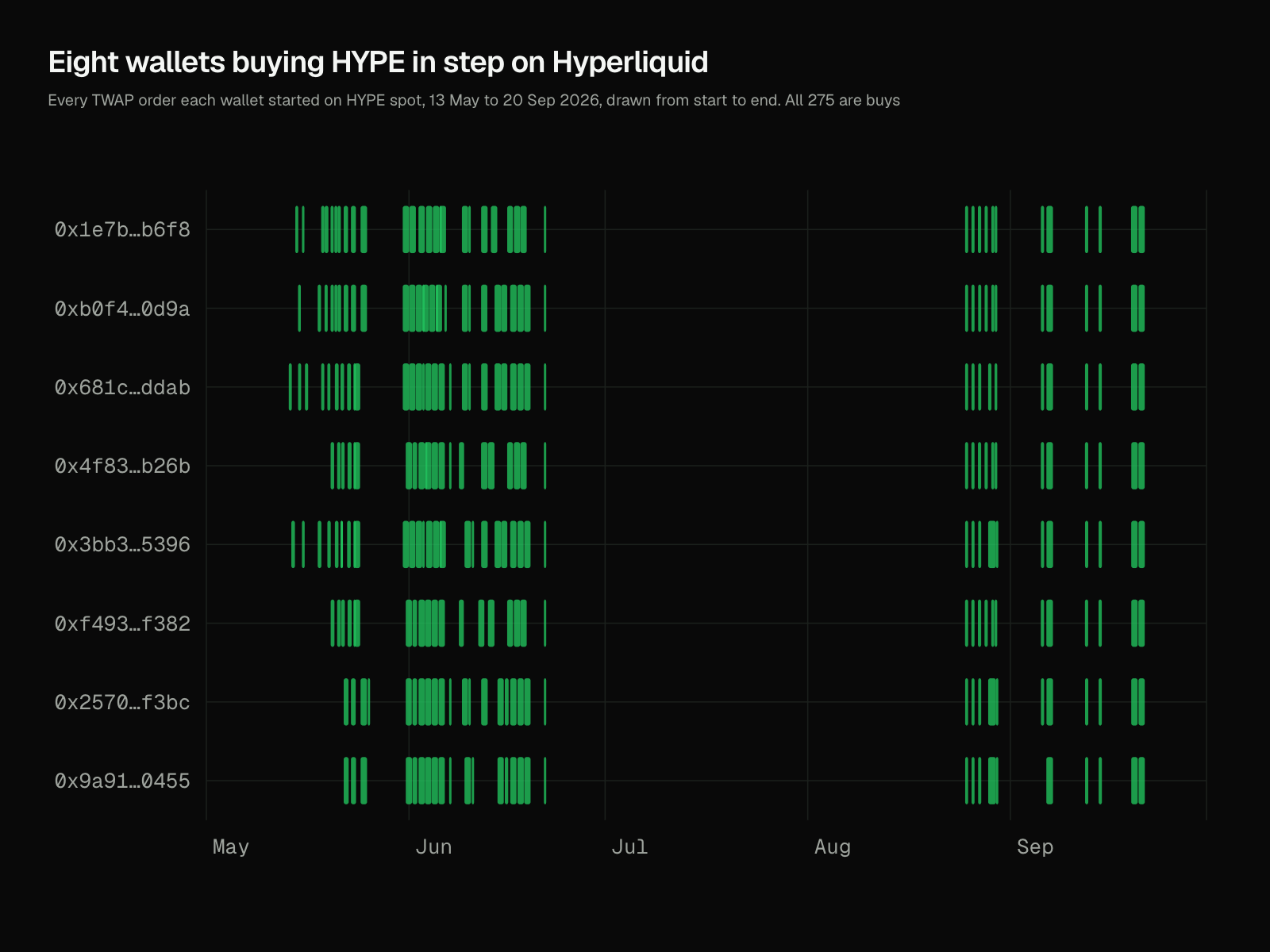Click wallet label 0x1e7b…b6f8
Viewport: 1270px width, 952px height.
point(122,229)
